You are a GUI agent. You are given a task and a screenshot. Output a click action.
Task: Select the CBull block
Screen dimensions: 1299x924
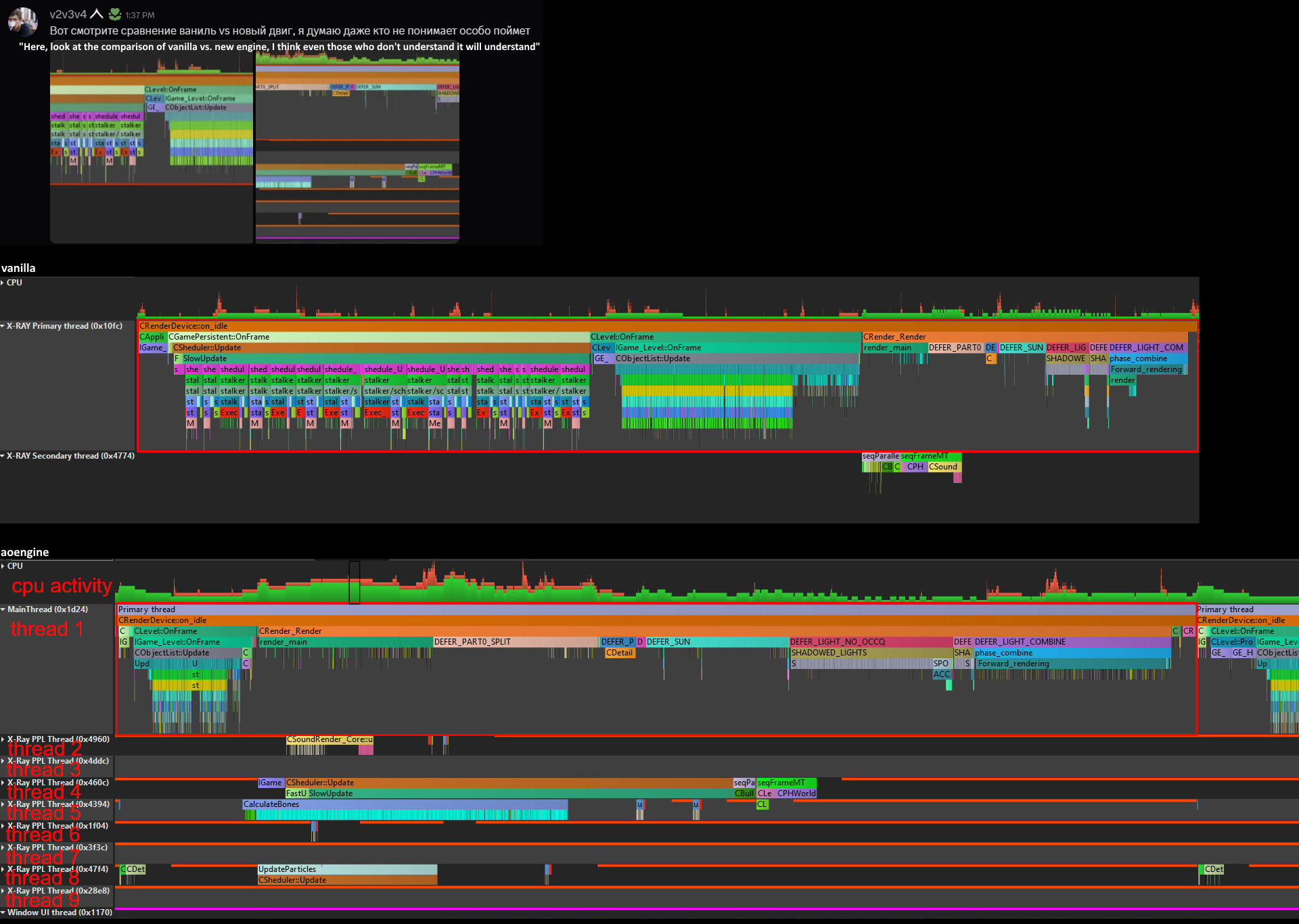tap(744, 793)
